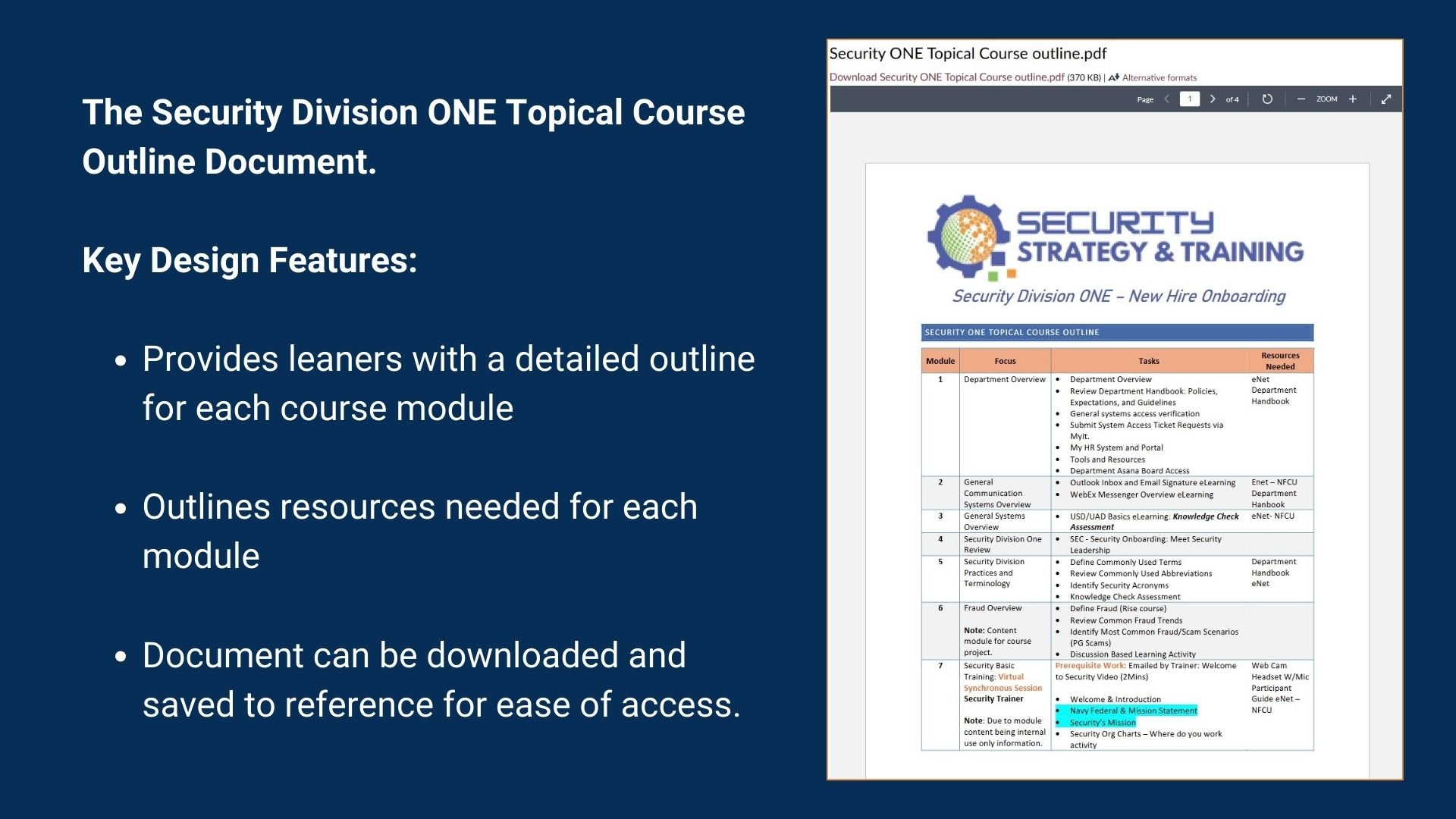The width and height of the screenshot is (1456, 819).
Task: Click the Tasks column header
Action: (1149, 361)
